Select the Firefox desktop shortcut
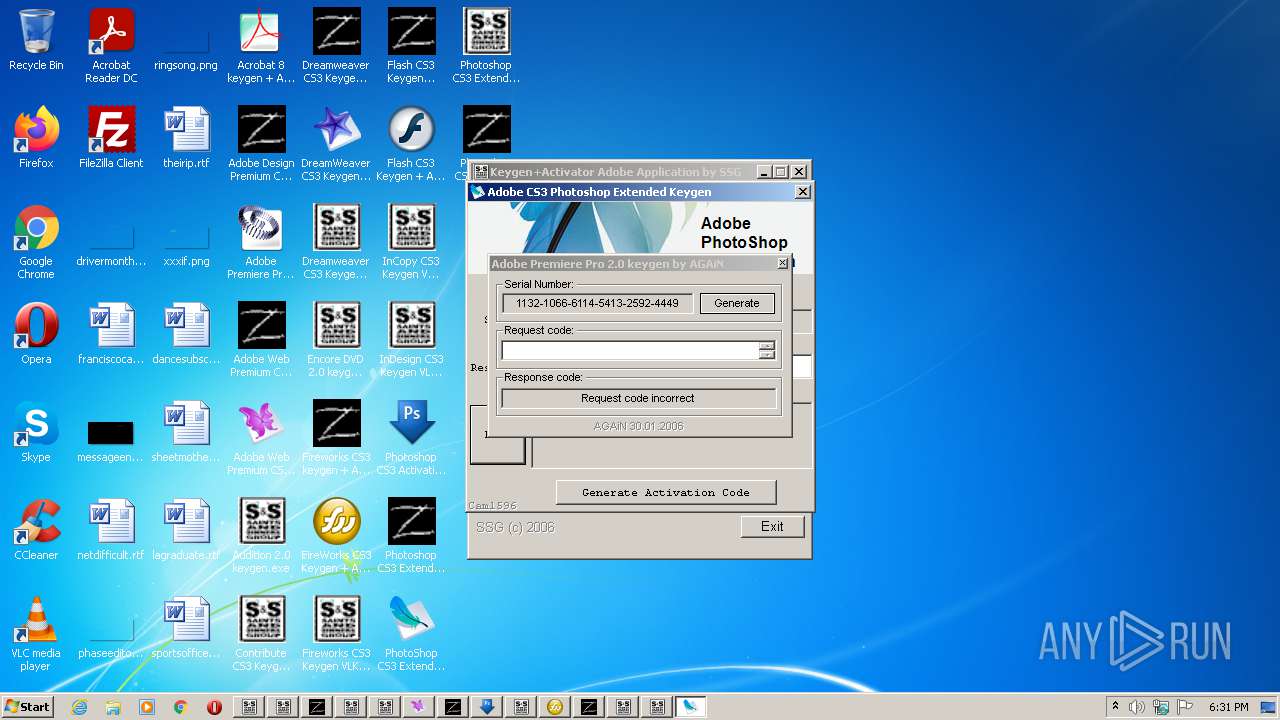The width and height of the screenshot is (1280, 720). click(x=36, y=138)
